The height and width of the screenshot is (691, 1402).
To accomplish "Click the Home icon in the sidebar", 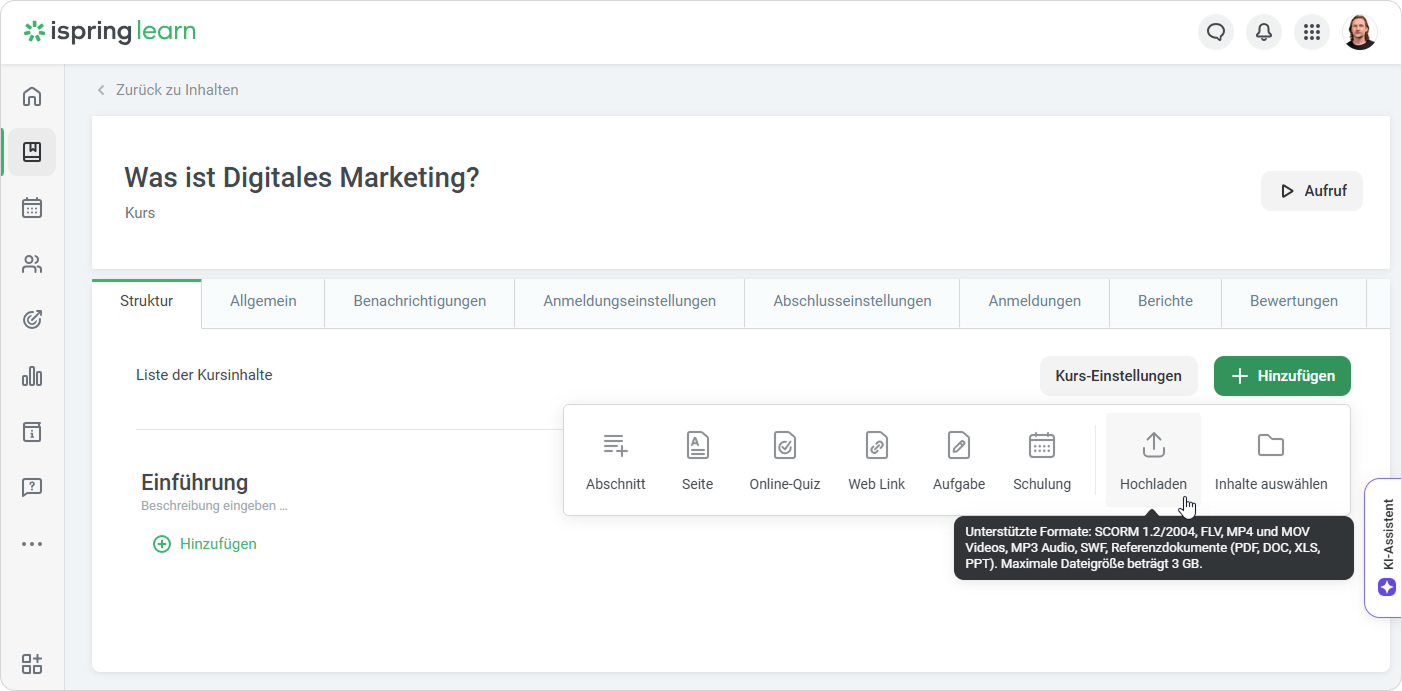I will [x=32, y=97].
